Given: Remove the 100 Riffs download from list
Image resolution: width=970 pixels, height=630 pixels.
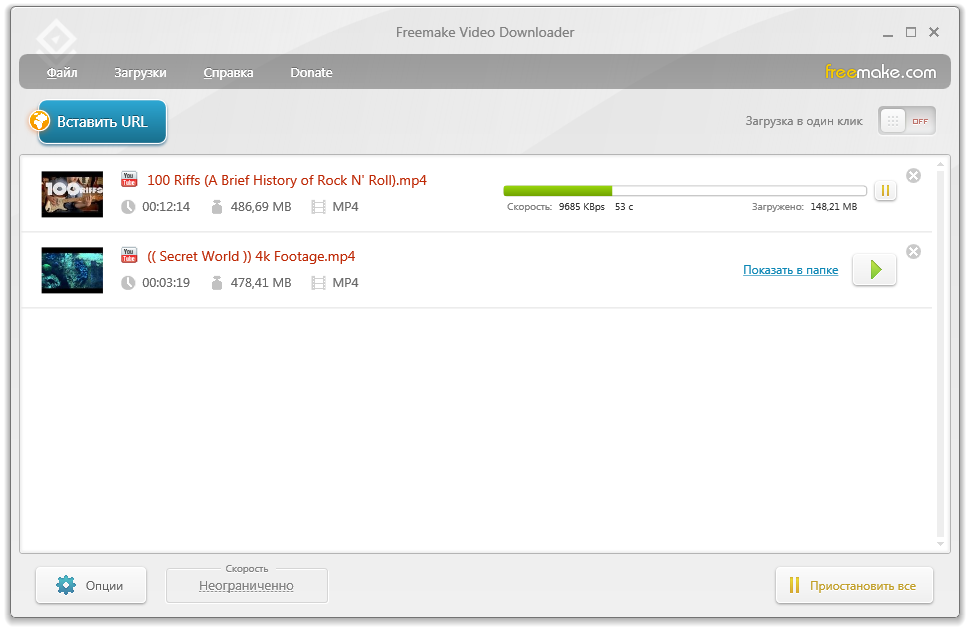Looking at the screenshot, I should tap(913, 176).
